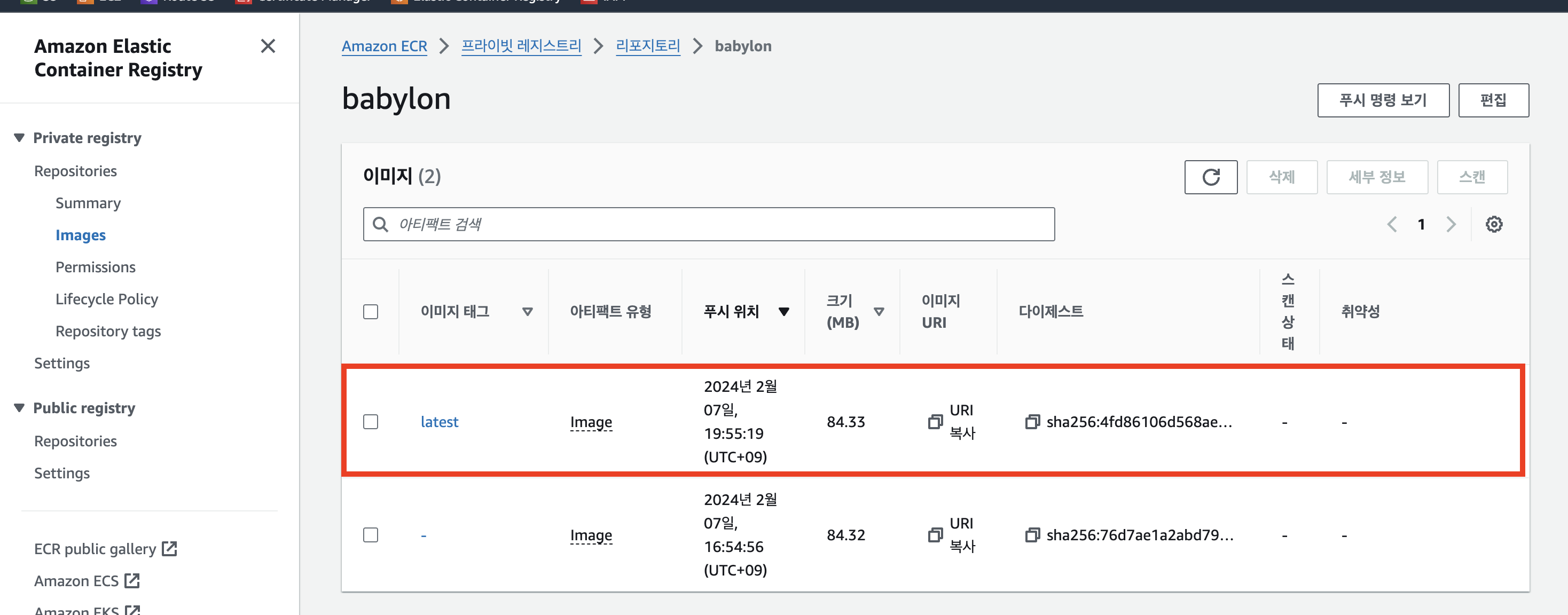Copy digest sha256:76d7ae1a2abd79
Image resolution: width=1568 pixels, height=615 pixels.
[1032, 535]
